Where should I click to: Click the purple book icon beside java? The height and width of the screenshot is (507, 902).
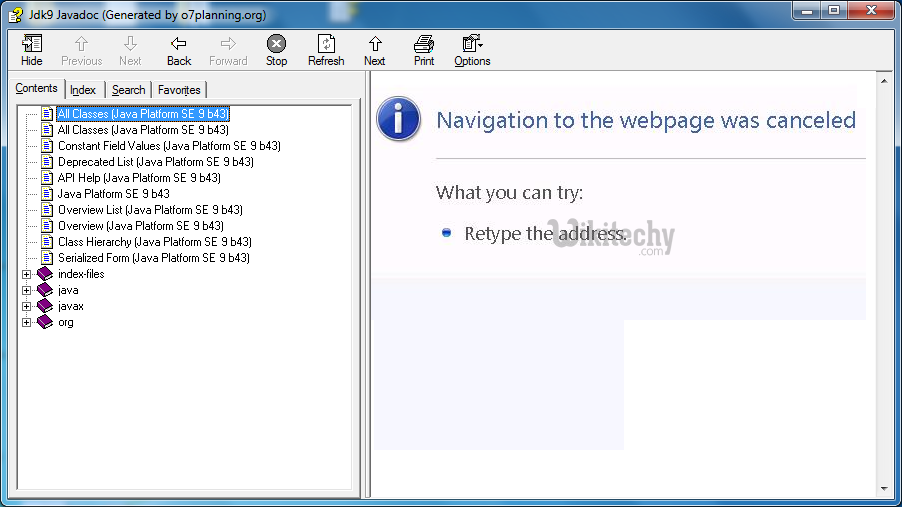[45, 290]
